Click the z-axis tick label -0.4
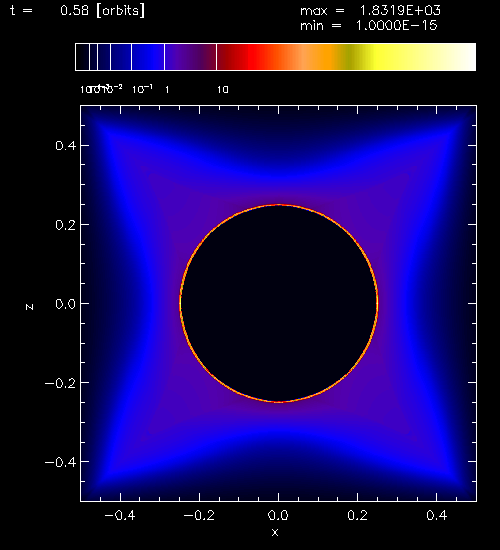 tap(60, 462)
